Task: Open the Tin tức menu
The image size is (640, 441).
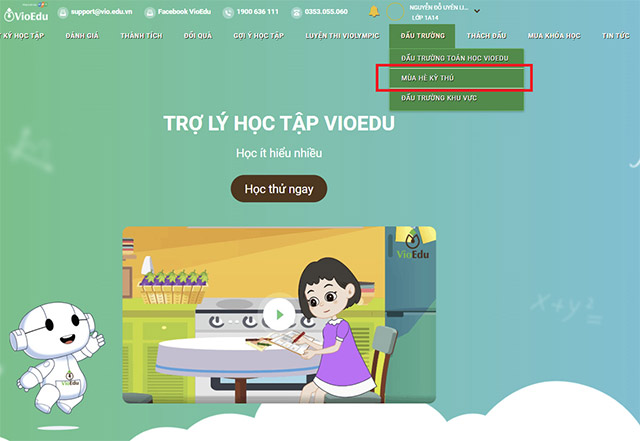Action: (616, 36)
